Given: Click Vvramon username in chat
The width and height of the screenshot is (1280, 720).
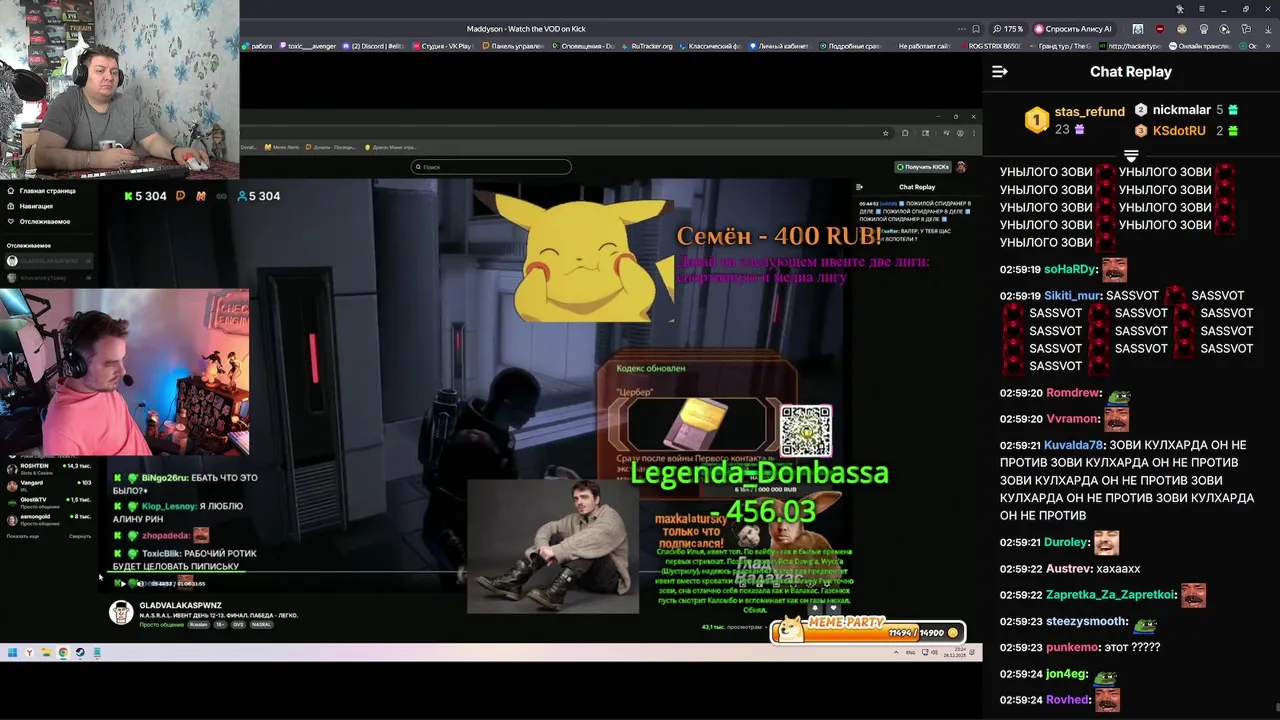Looking at the screenshot, I should [1071, 419].
